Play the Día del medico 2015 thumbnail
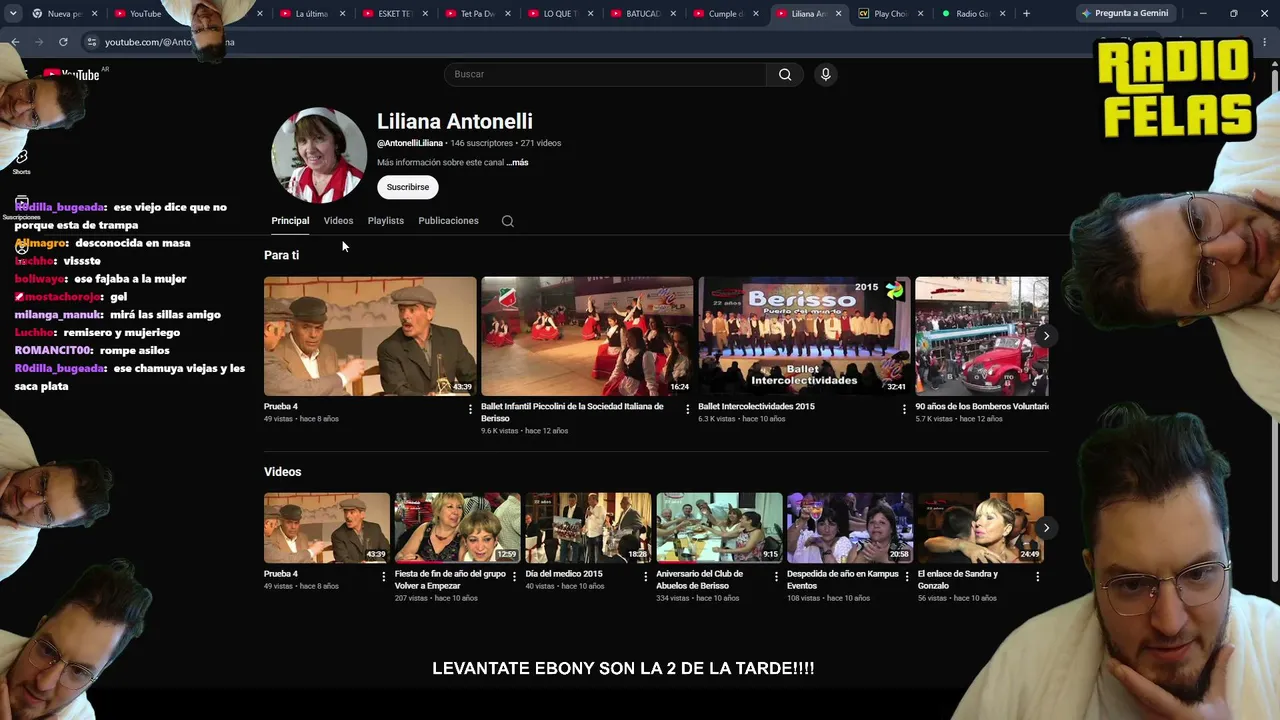1280x720 pixels. coord(588,528)
